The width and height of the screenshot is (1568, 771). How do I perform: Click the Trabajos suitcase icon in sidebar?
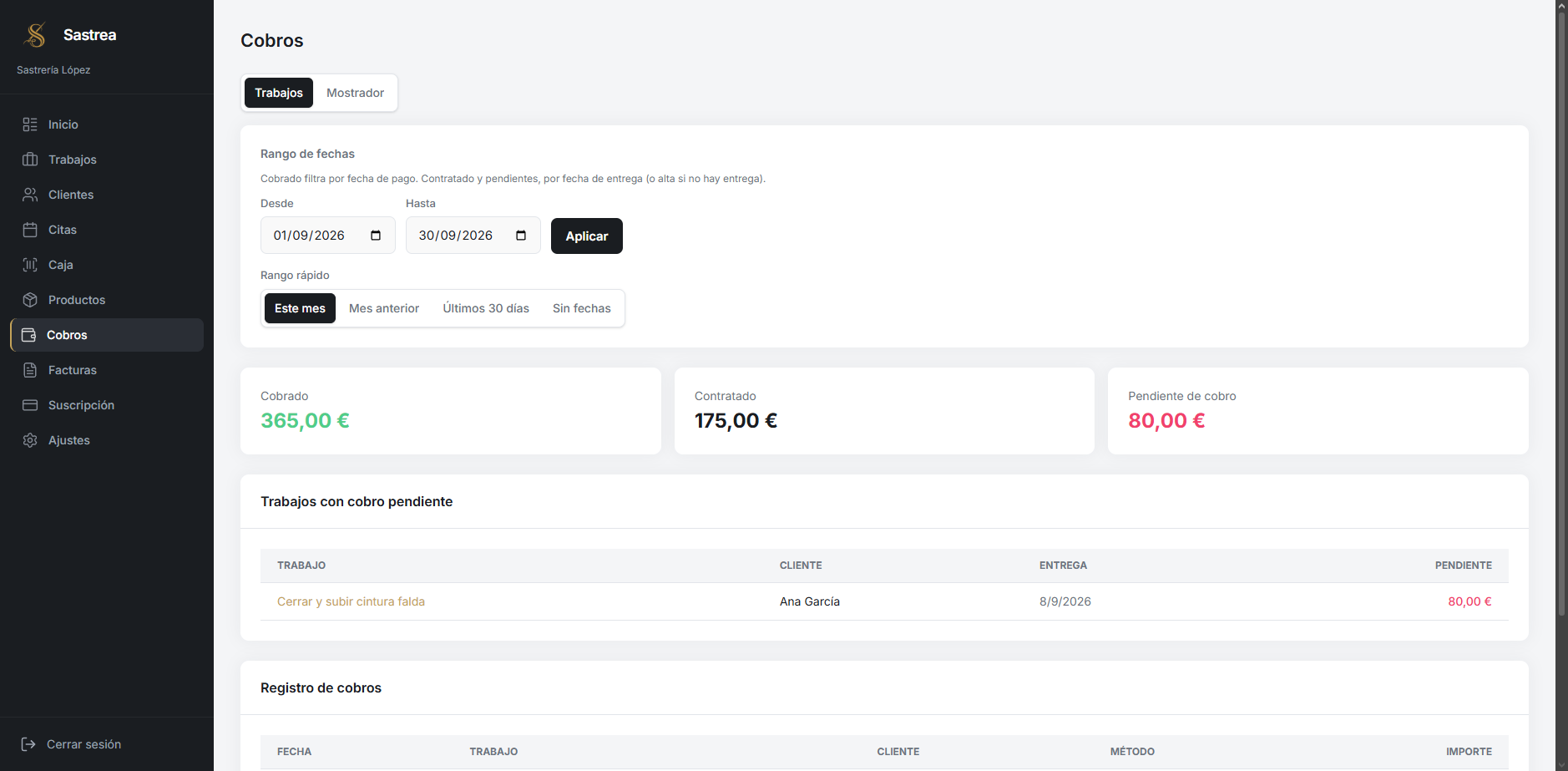[x=30, y=160]
